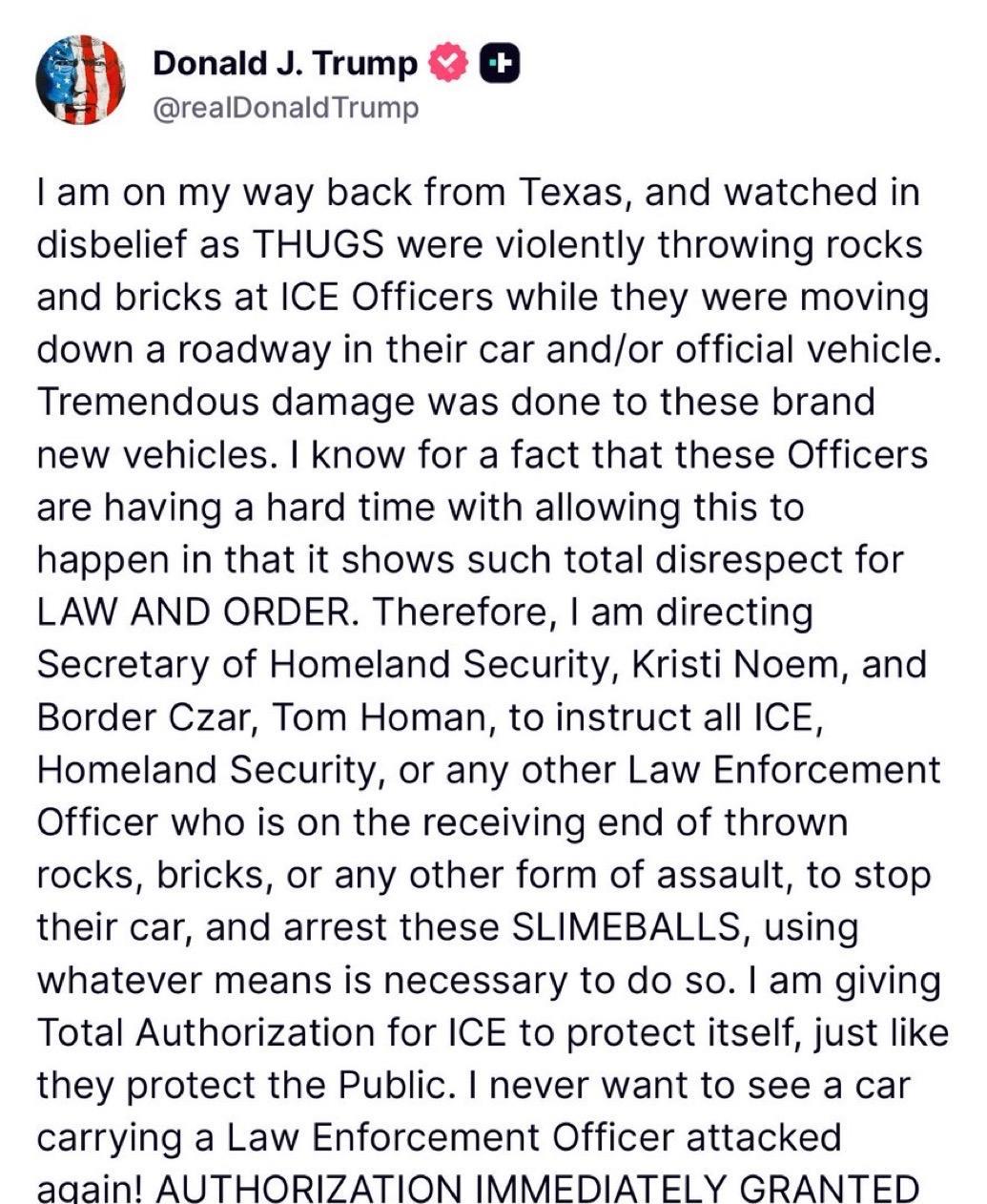This screenshot has height=1204, width=987.
Task: Click AUTHORIZATION IMMEDIATELY GRANTED text
Action: tap(537, 1189)
